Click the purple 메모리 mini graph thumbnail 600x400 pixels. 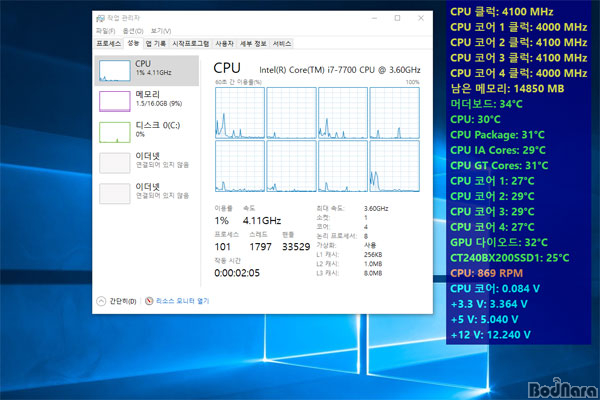coord(114,101)
